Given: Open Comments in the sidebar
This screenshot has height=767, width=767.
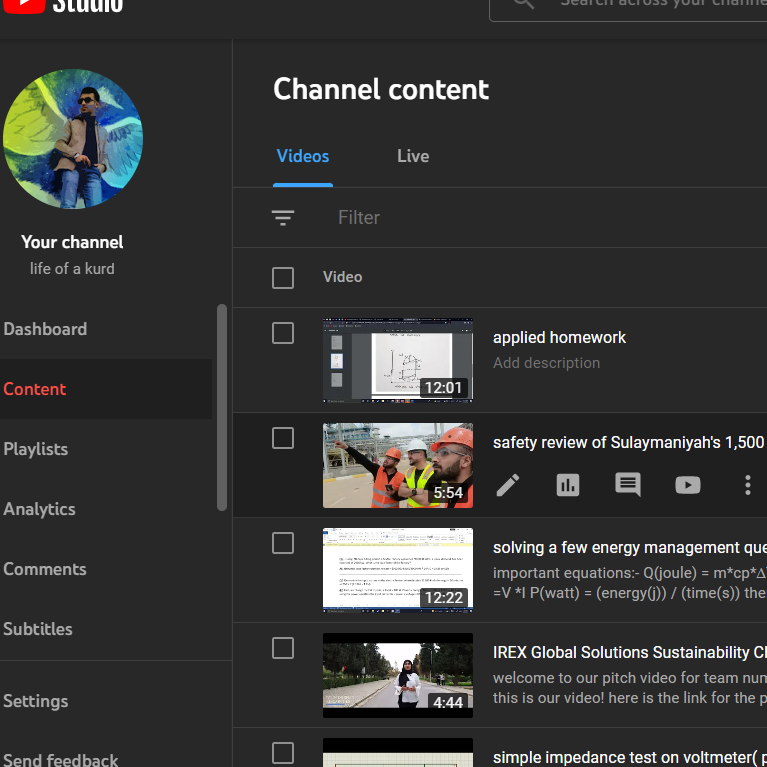Looking at the screenshot, I should click(x=106, y=569).
